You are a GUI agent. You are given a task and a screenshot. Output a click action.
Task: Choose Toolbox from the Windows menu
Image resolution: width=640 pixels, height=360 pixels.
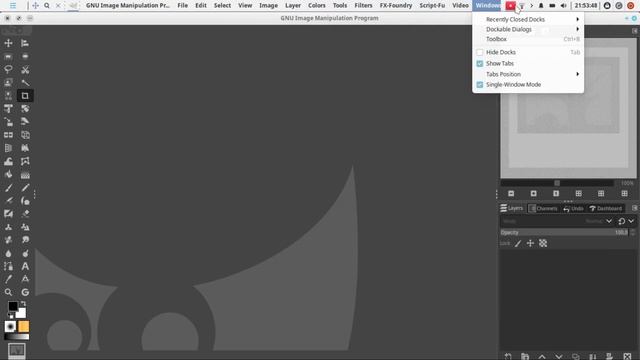coord(528,39)
